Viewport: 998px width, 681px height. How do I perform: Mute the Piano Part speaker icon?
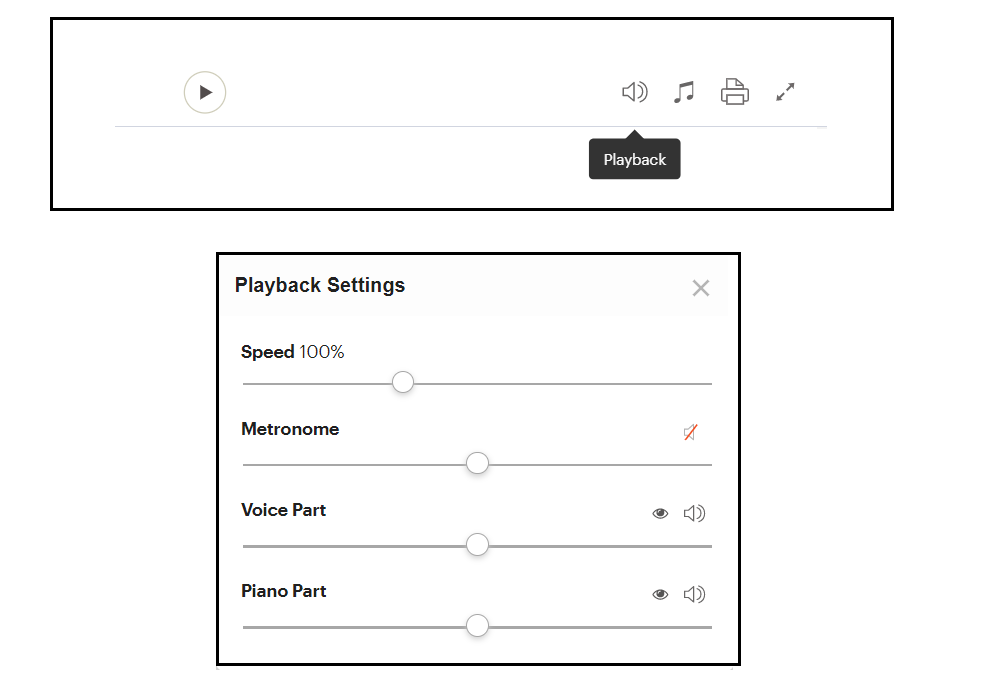tap(694, 594)
